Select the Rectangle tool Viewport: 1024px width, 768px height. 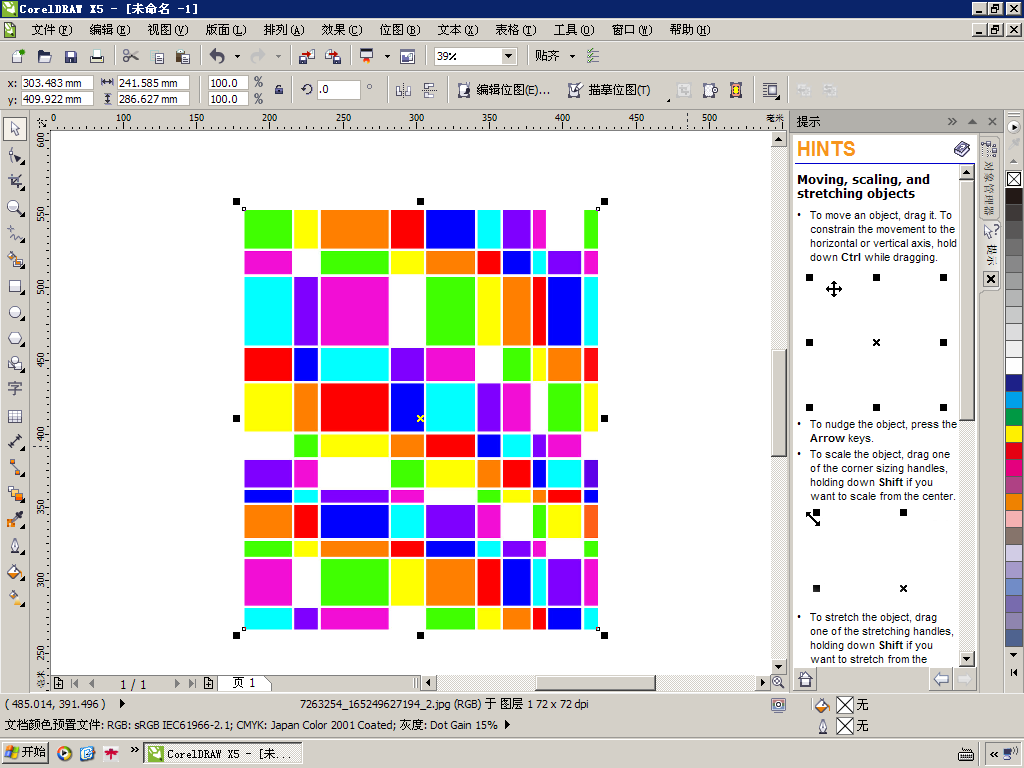click(x=15, y=287)
